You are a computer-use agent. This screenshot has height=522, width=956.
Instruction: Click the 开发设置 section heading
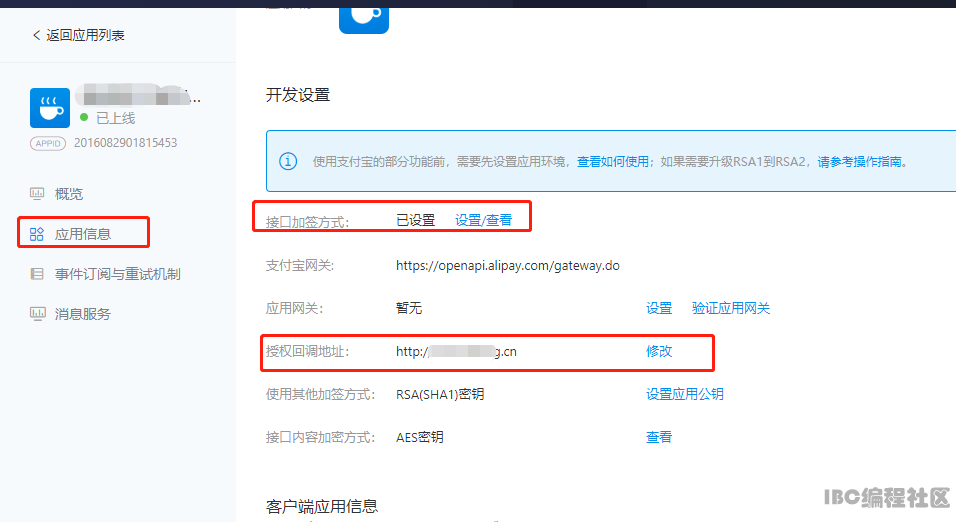tap(298, 95)
